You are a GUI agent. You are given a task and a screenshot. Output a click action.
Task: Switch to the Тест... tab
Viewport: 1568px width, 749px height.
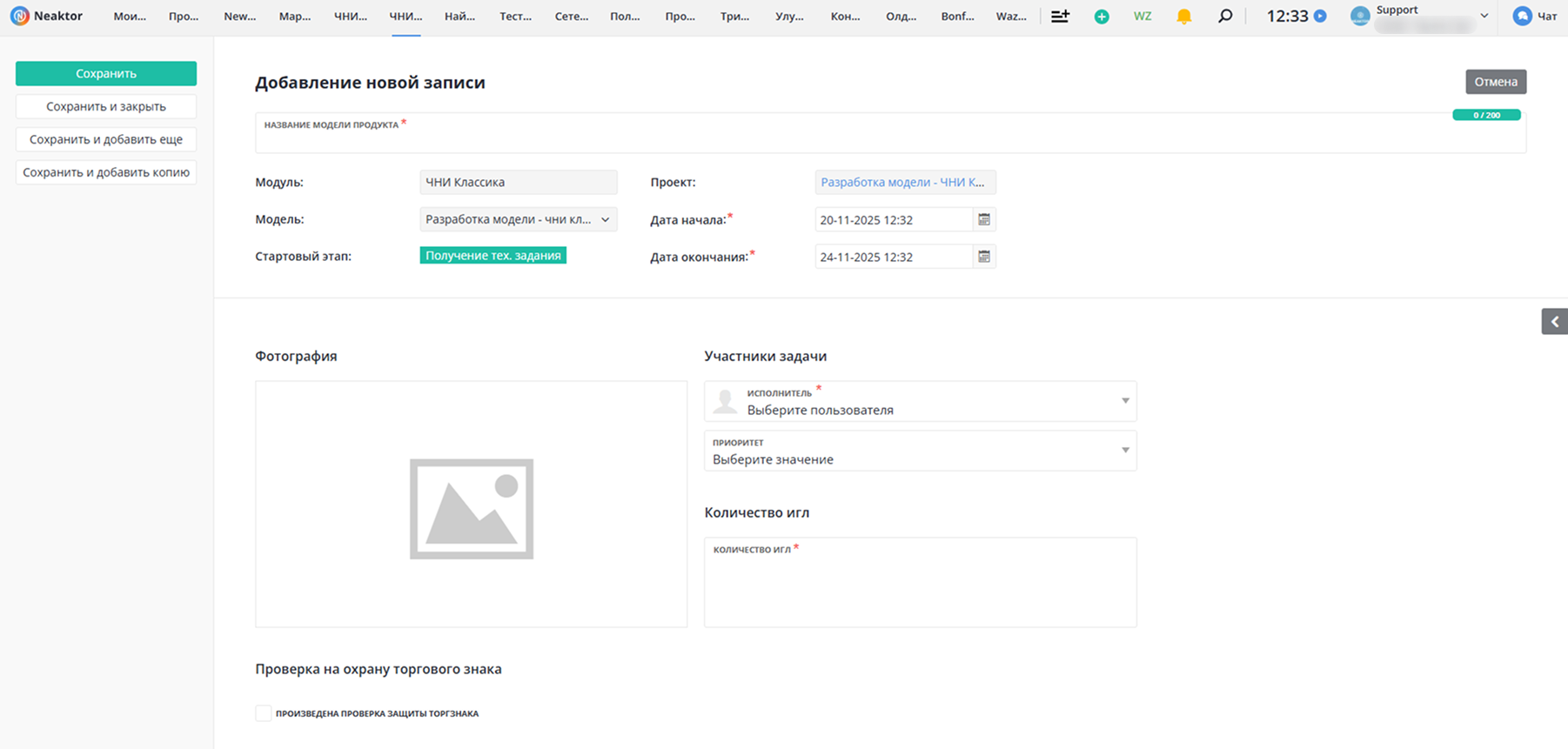(515, 17)
